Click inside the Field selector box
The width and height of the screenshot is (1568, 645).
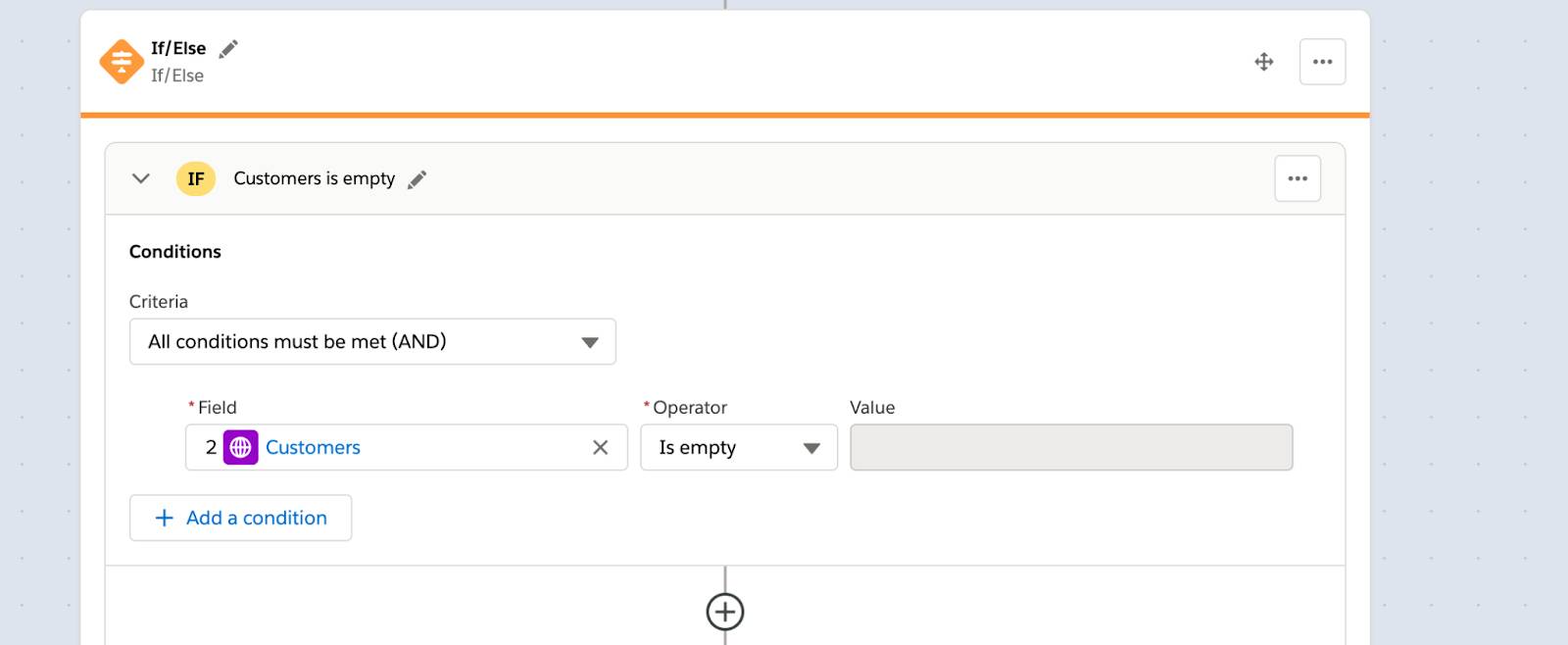(407, 447)
